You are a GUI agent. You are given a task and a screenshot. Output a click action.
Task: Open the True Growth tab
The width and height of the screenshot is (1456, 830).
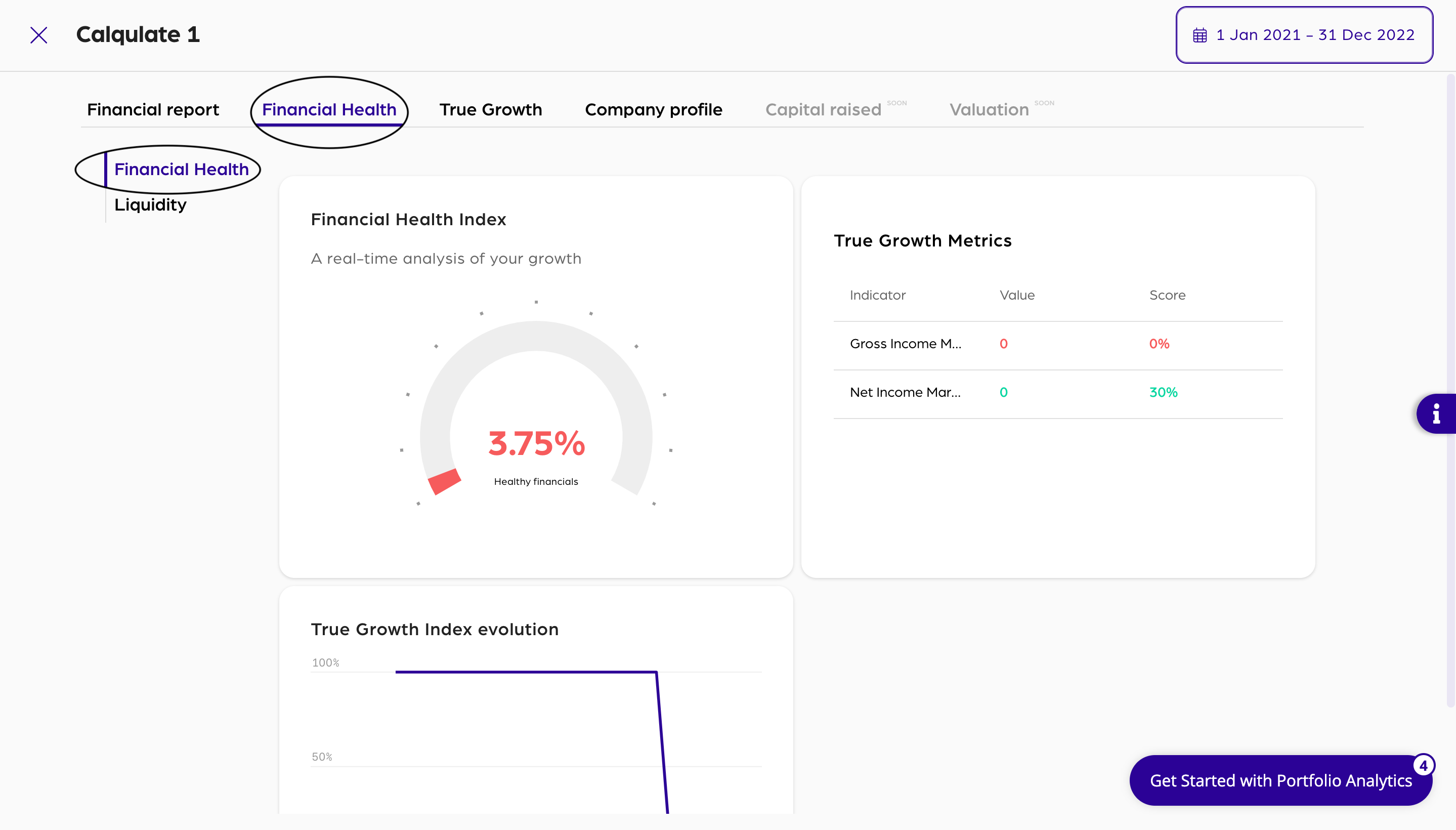[490, 109]
